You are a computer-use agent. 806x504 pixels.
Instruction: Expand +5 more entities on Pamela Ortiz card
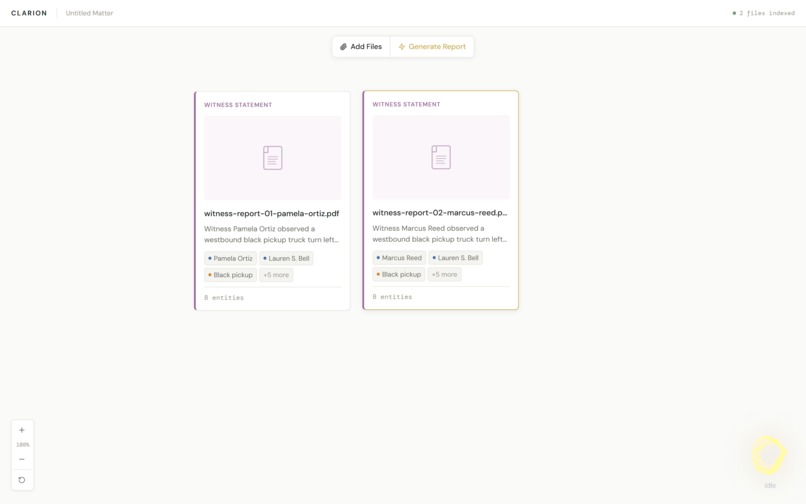276,275
